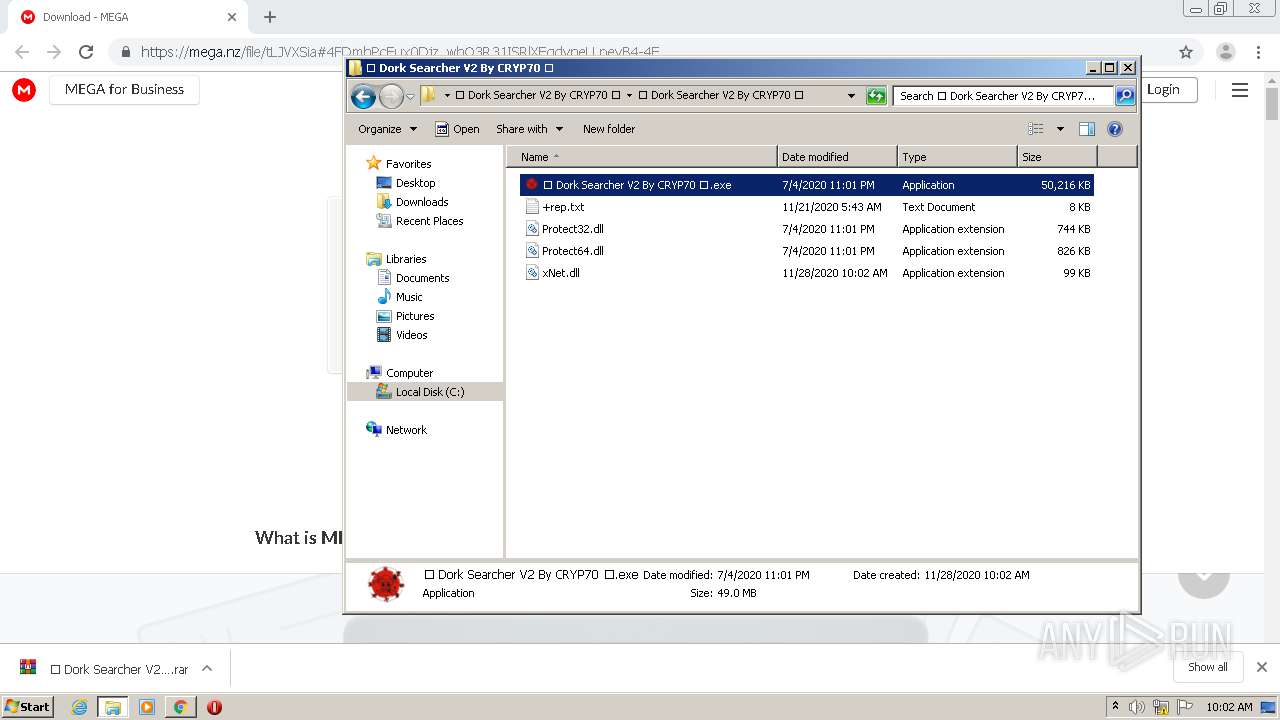Click the Explorer Back navigation arrow
Screen dimensions: 1280x720
coord(364,96)
